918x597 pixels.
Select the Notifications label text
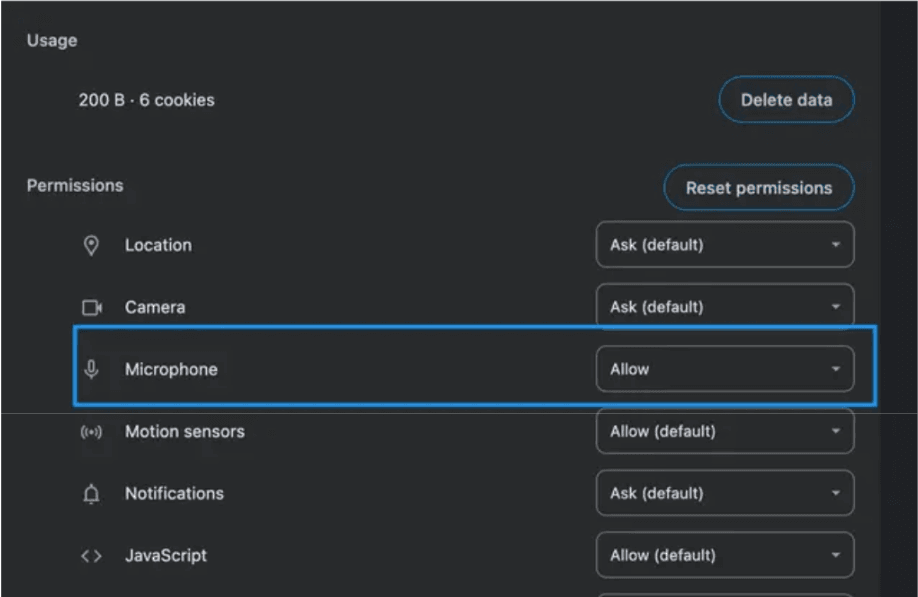(174, 494)
